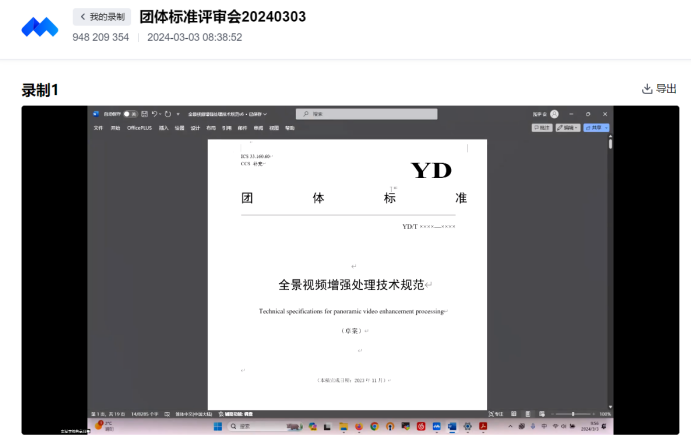Export the recording with 导出
The image size is (692, 440).
[x=659, y=89]
